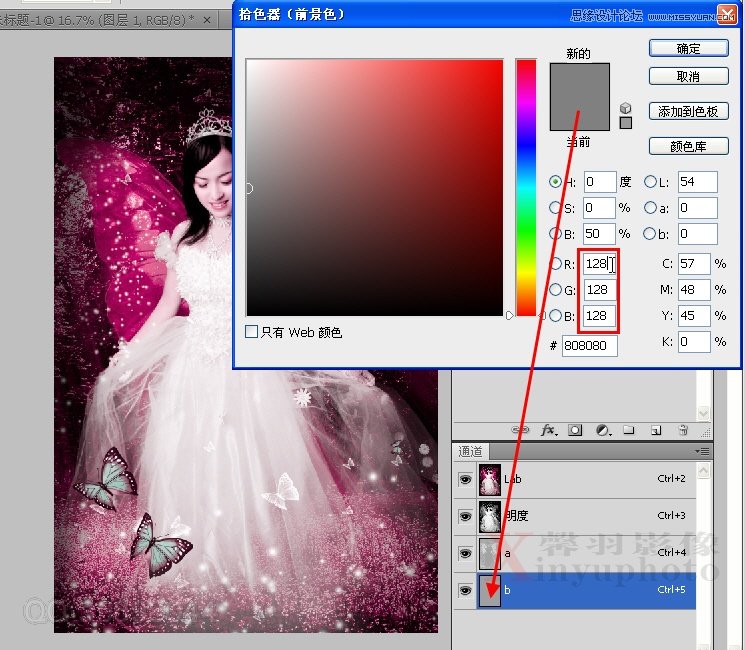Close the color picker dialog

(726, 14)
